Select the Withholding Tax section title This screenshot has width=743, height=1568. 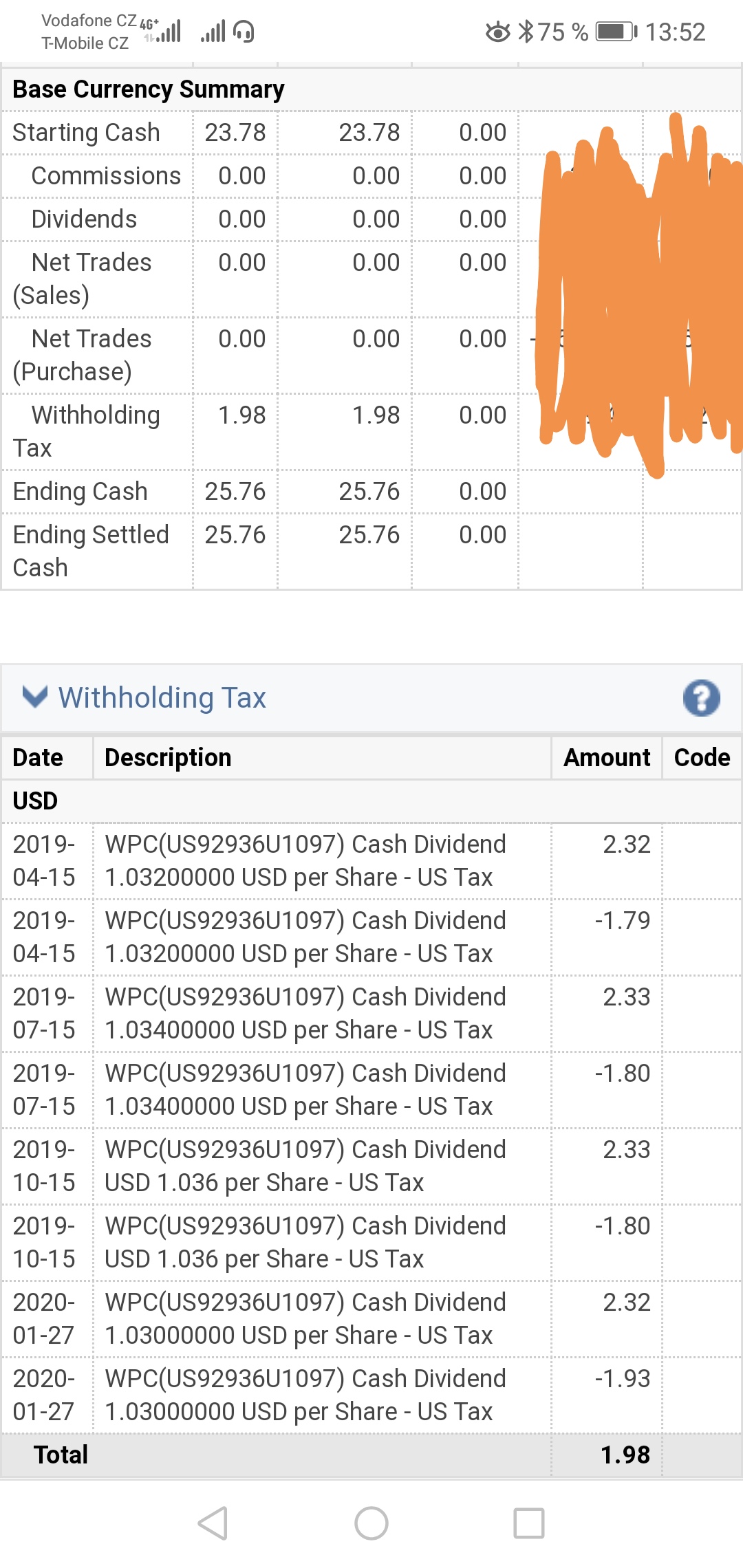[162, 697]
